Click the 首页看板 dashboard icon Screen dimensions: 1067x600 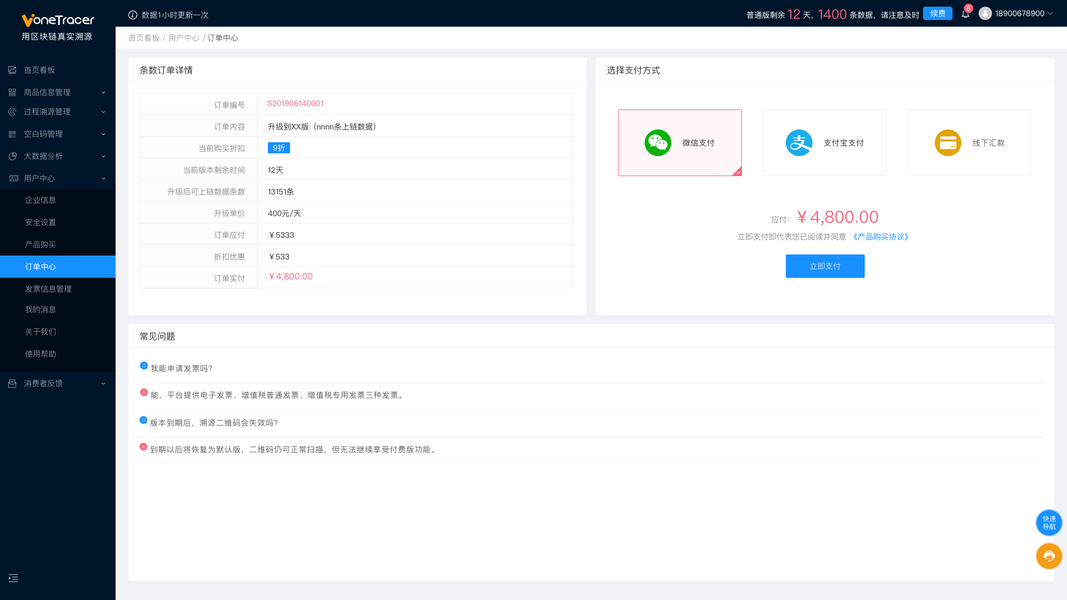(x=12, y=70)
